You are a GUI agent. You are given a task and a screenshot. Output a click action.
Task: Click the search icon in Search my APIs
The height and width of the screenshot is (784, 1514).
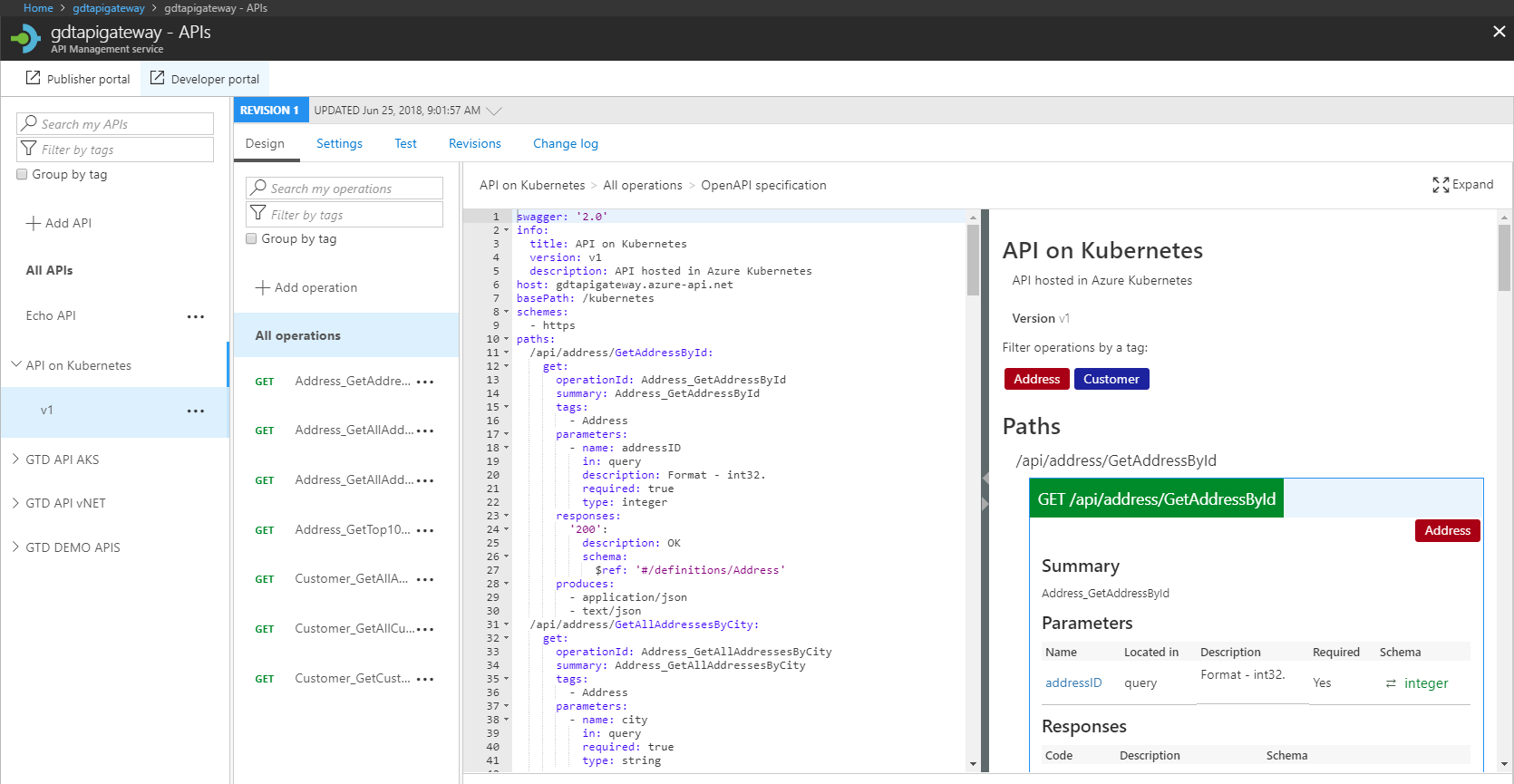30,123
